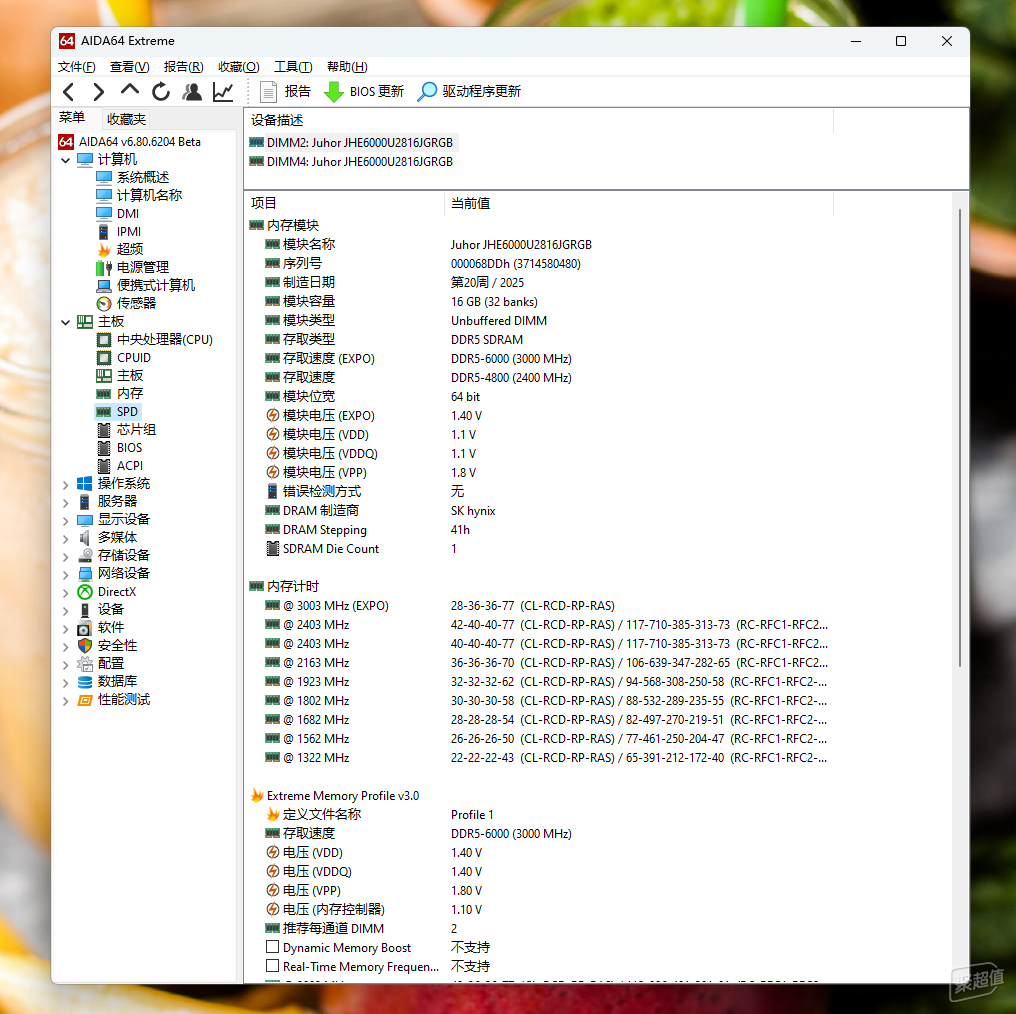This screenshot has width=1016, height=1014.
Task: Select the DirectX Xbox logo icon
Action: tap(84, 592)
